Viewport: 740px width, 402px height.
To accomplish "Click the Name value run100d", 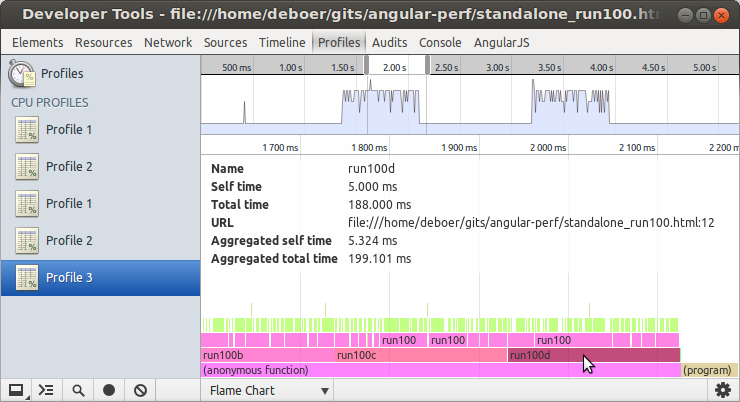I will (371, 168).
